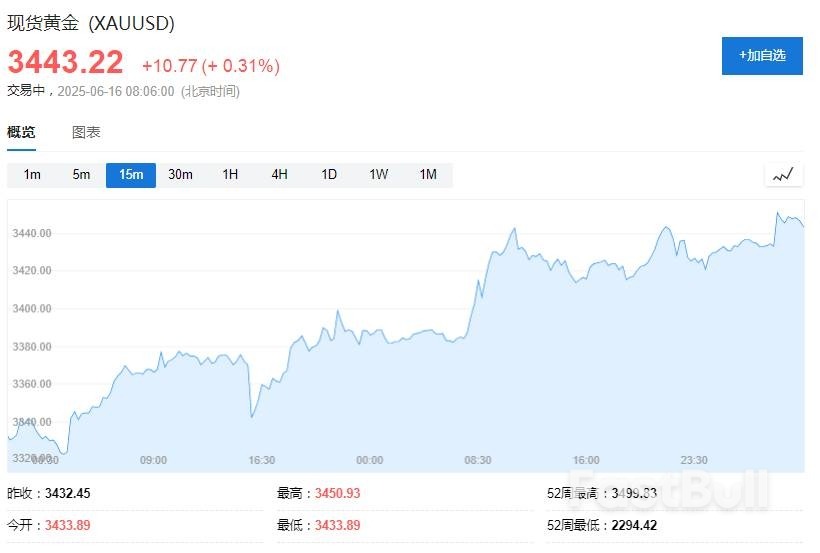Click the 昨收 value 3432.45

click(68, 493)
